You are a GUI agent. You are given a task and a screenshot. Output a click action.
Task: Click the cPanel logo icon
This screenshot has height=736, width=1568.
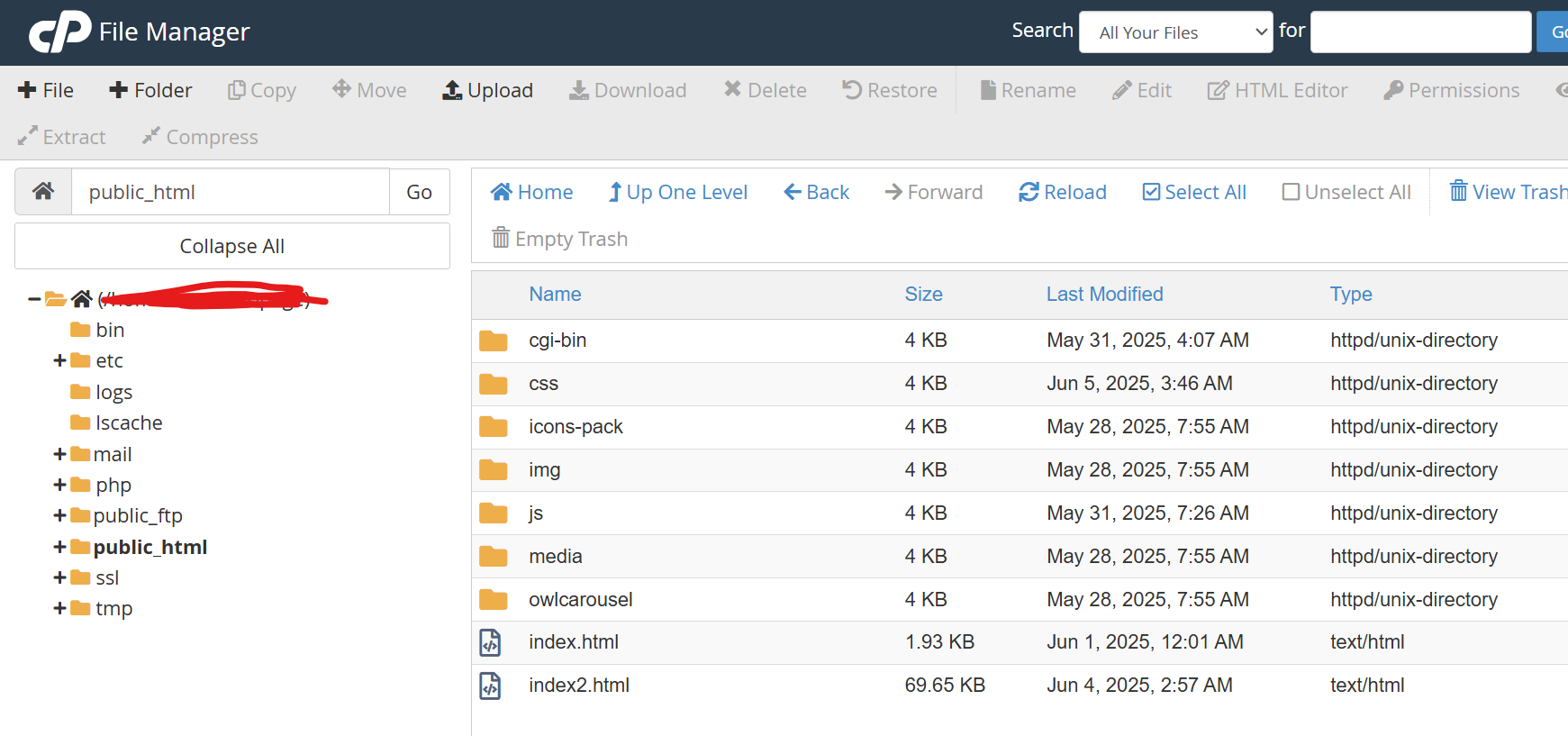tap(59, 32)
